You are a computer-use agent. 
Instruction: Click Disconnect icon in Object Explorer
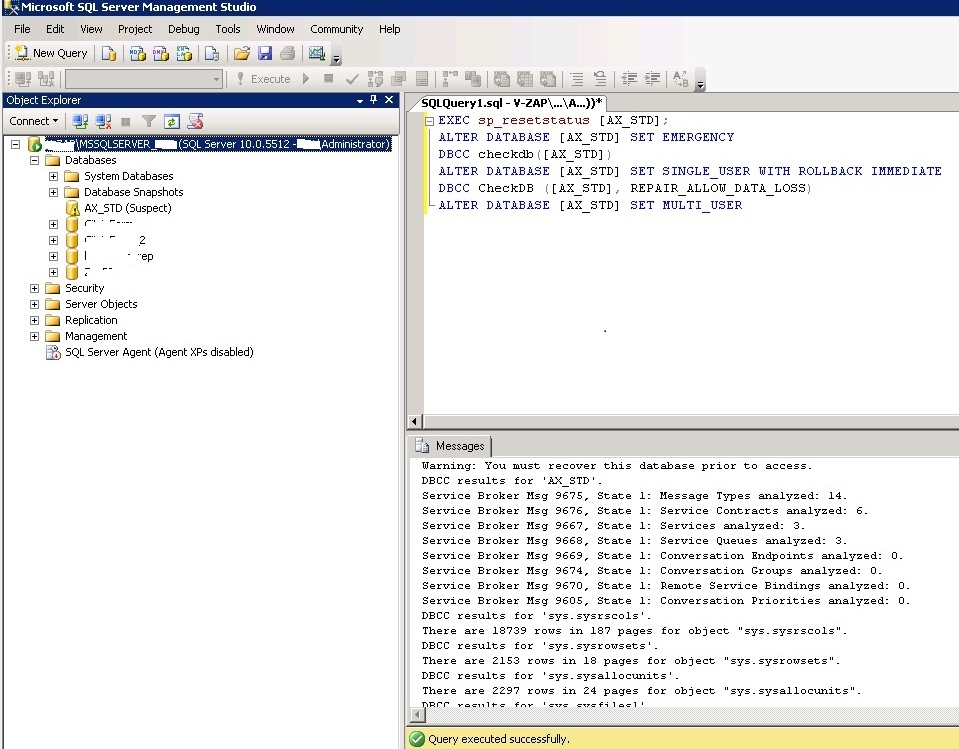(x=103, y=121)
